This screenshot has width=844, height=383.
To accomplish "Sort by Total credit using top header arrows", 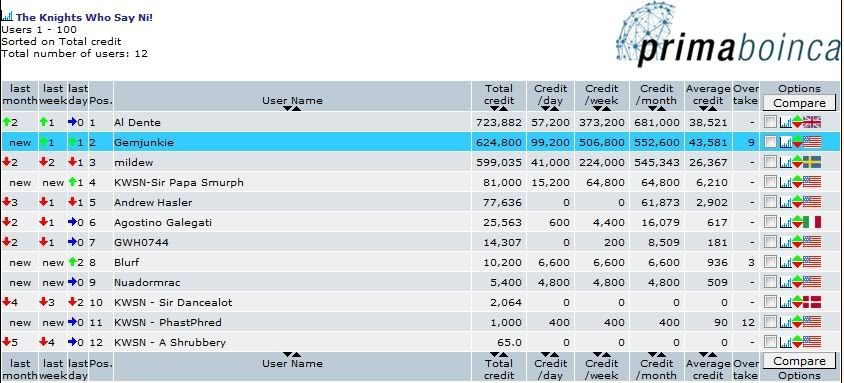I will (x=498, y=109).
